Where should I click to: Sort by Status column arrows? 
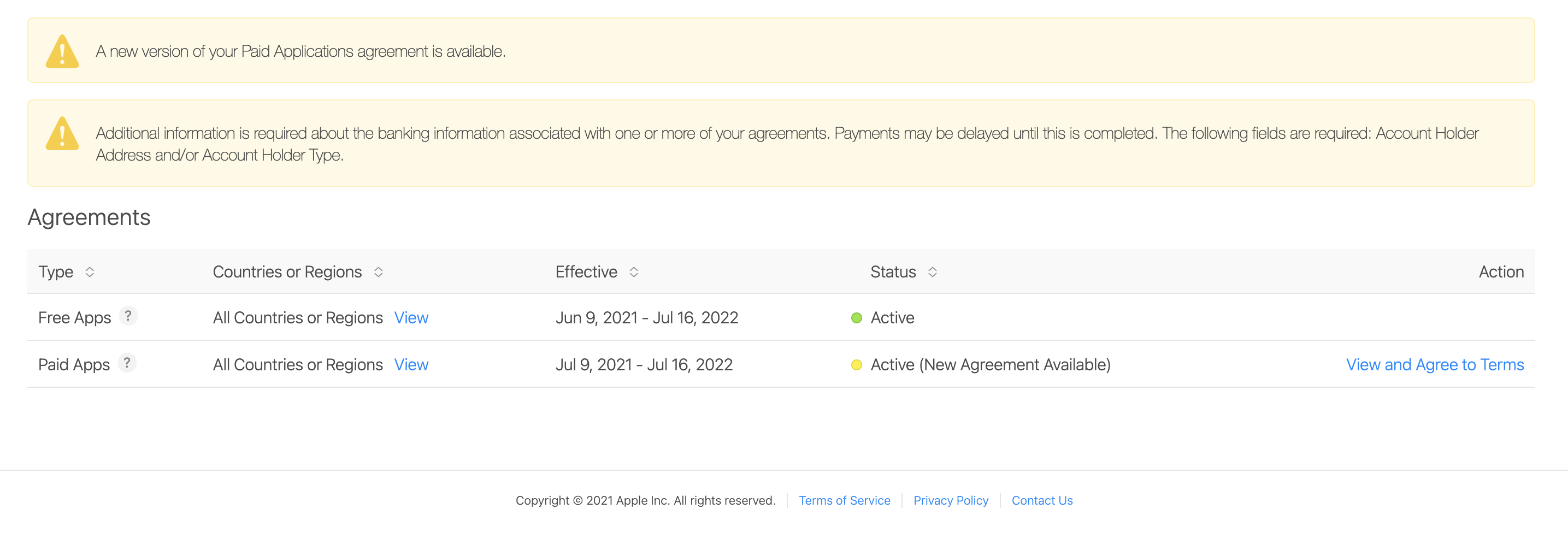tap(932, 272)
